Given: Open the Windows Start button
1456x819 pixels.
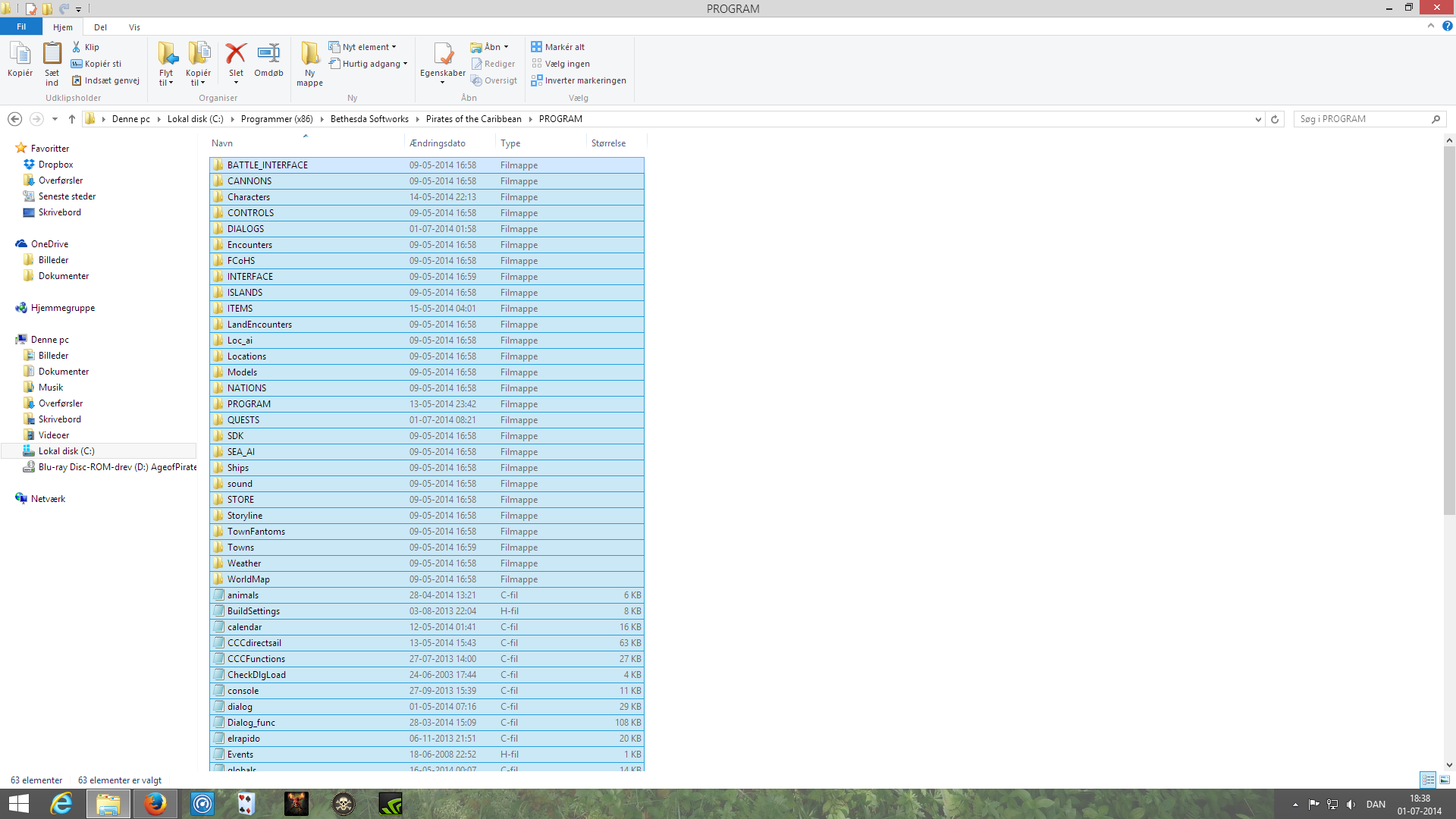Looking at the screenshot, I should point(18,804).
